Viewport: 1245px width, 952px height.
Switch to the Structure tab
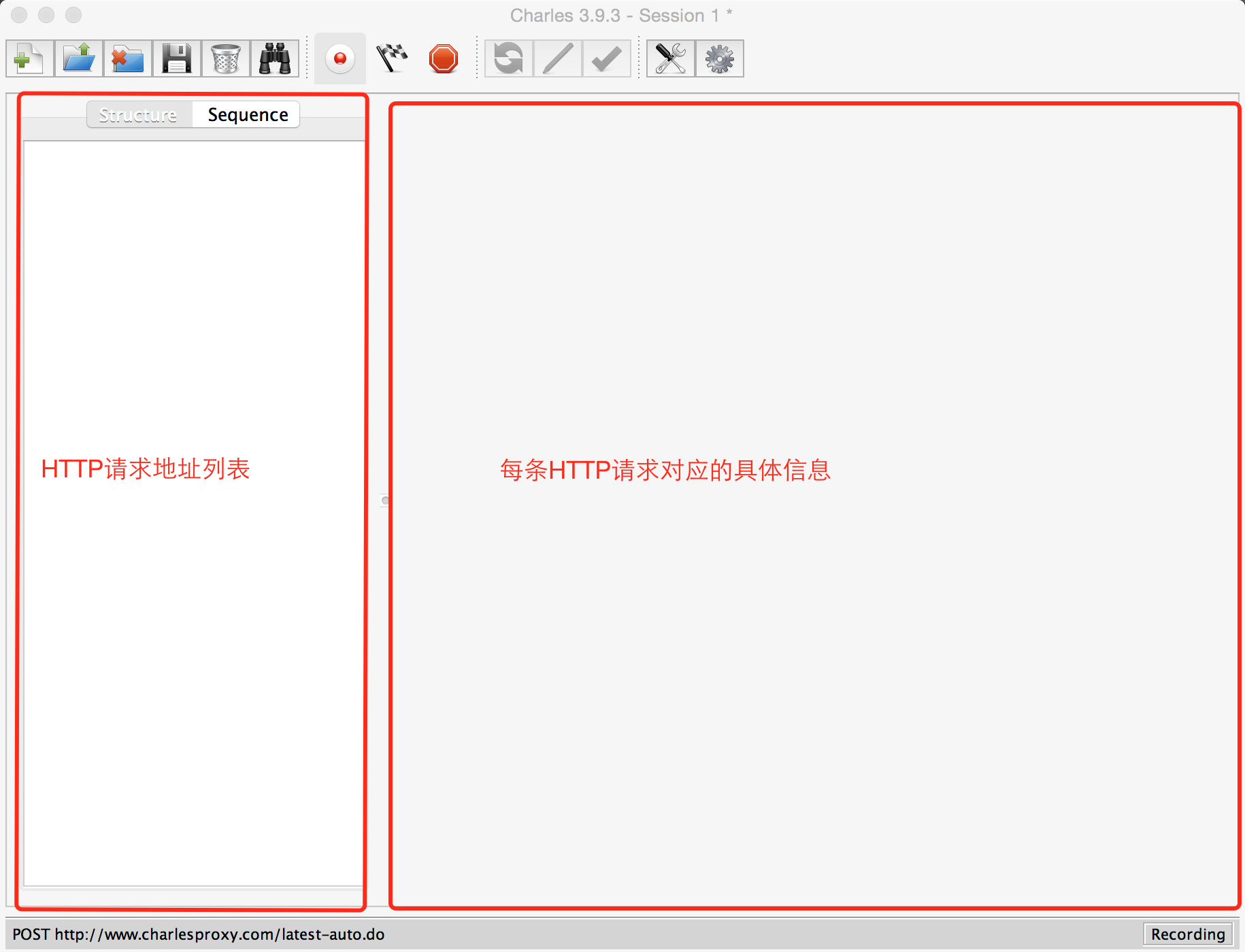click(139, 115)
